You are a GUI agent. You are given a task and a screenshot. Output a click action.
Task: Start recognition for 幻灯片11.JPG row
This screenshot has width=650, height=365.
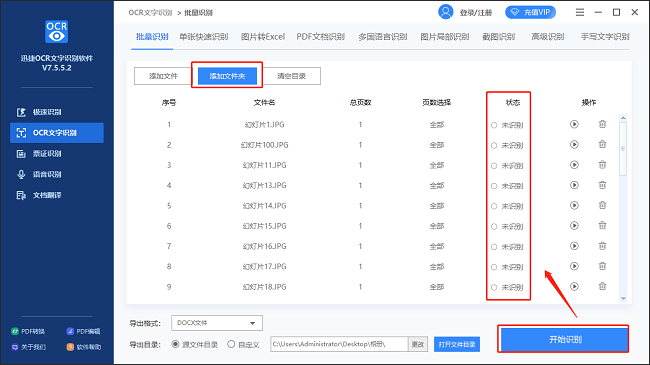pos(574,165)
